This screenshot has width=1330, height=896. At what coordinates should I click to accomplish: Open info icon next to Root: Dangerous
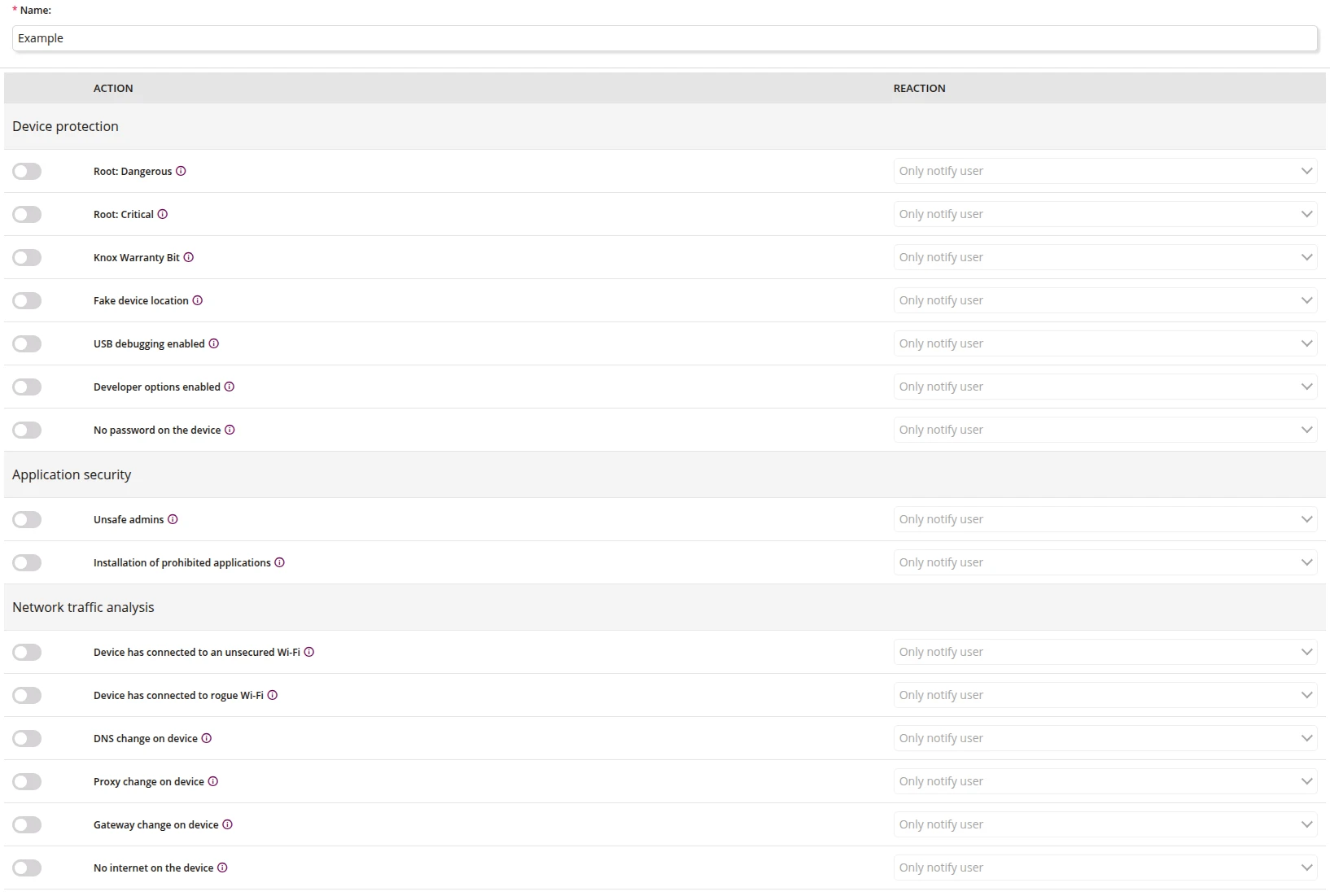(181, 171)
